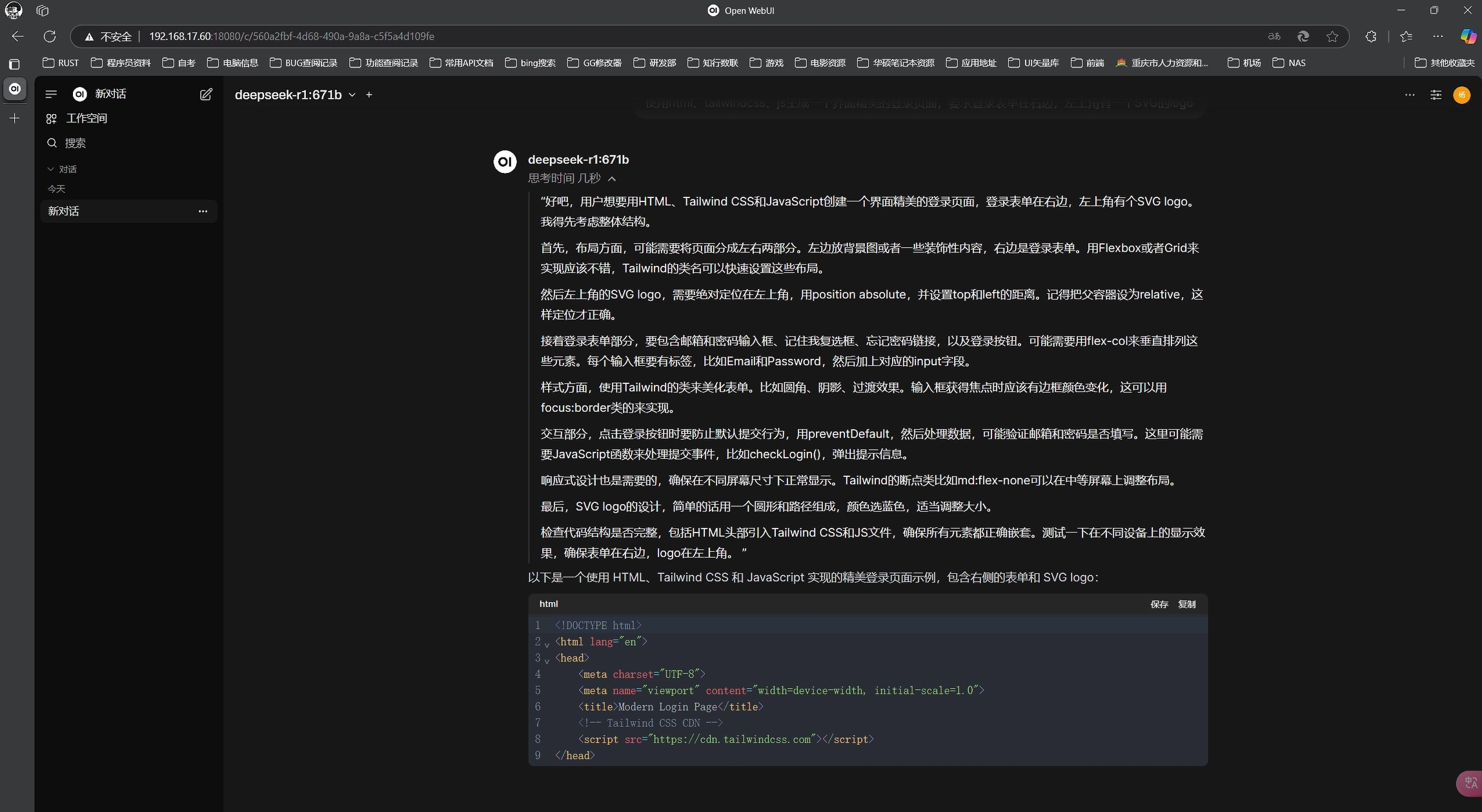Click the pink translate floating button
This screenshot has width=1482, height=812.
1470,784
